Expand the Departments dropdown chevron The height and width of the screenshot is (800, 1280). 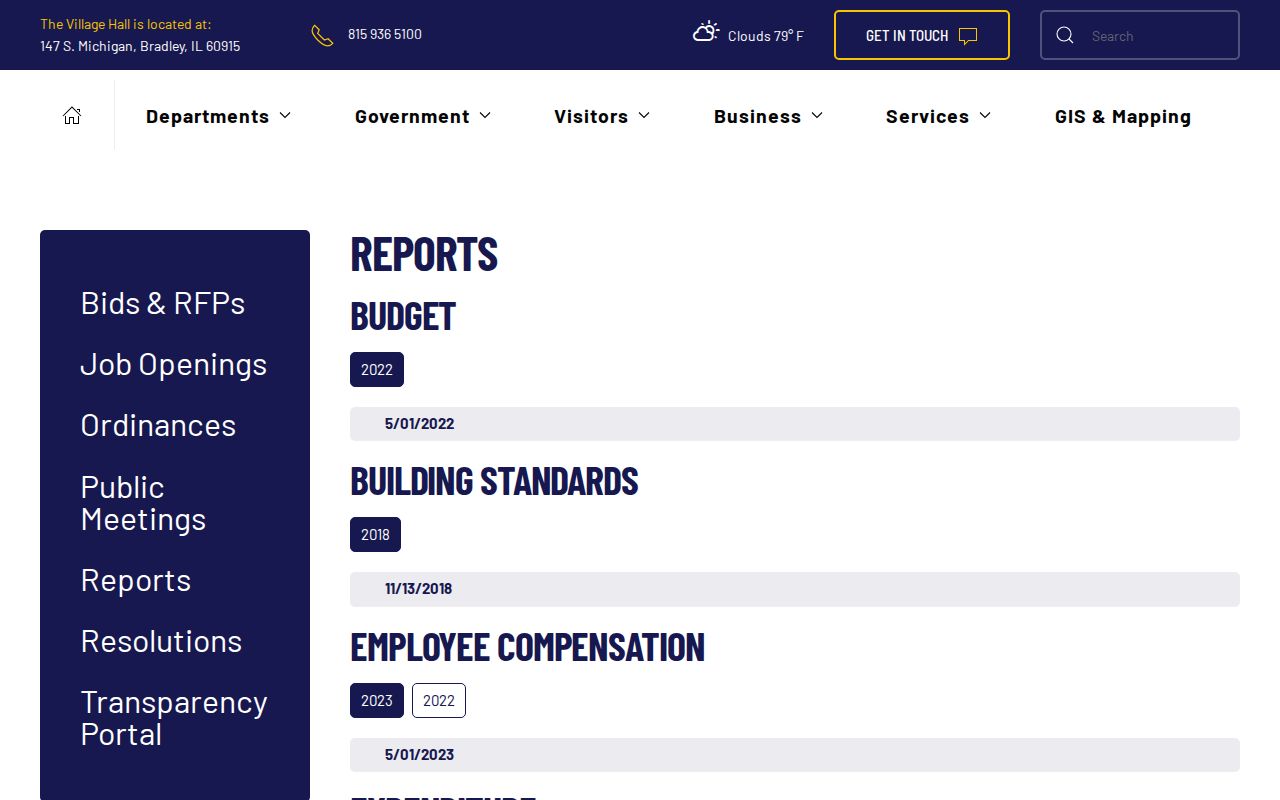[285, 116]
